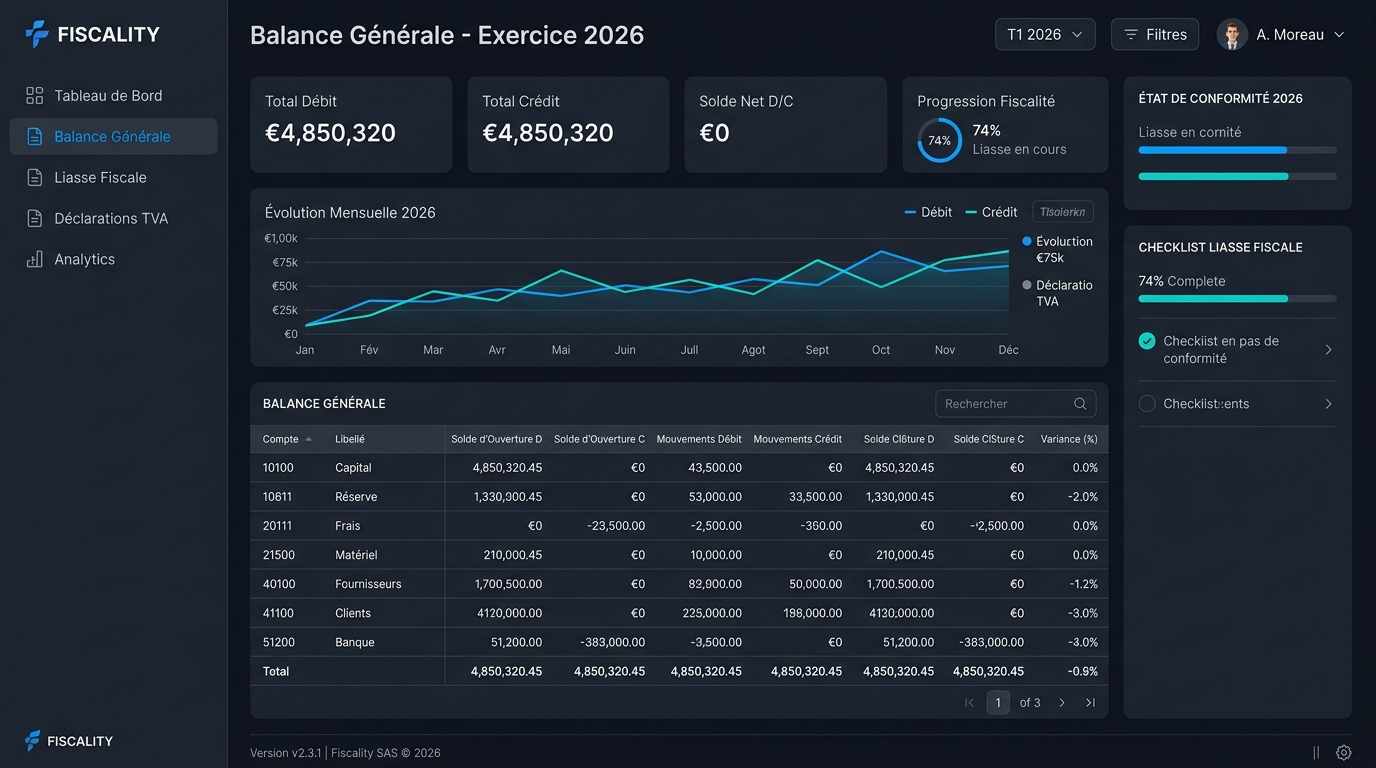Click the two-bar icon beside the footer gear
Image resolution: width=1376 pixels, height=768 pixels.
[1316, 753]
